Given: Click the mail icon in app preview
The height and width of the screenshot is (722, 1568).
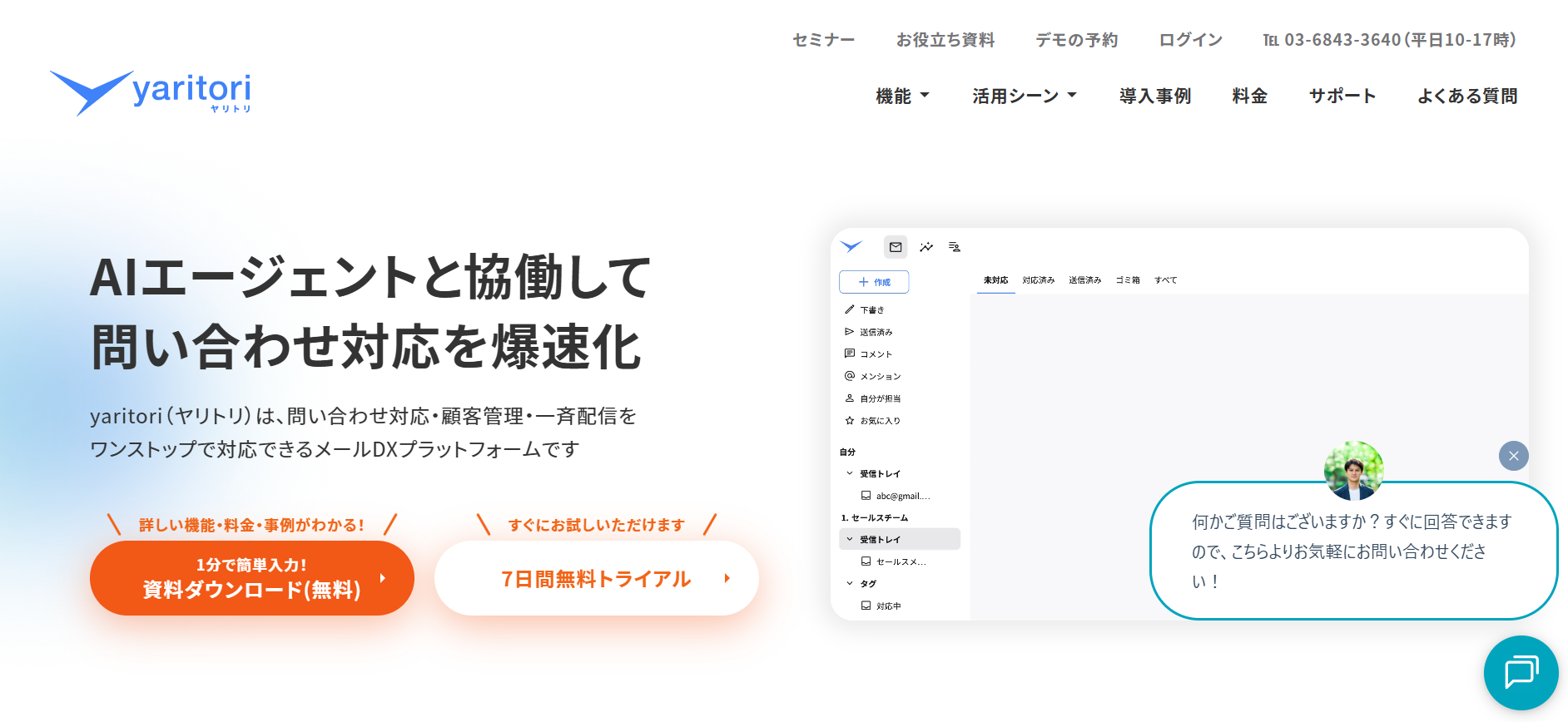Looking at the screenshot, I should pos(896,247).
